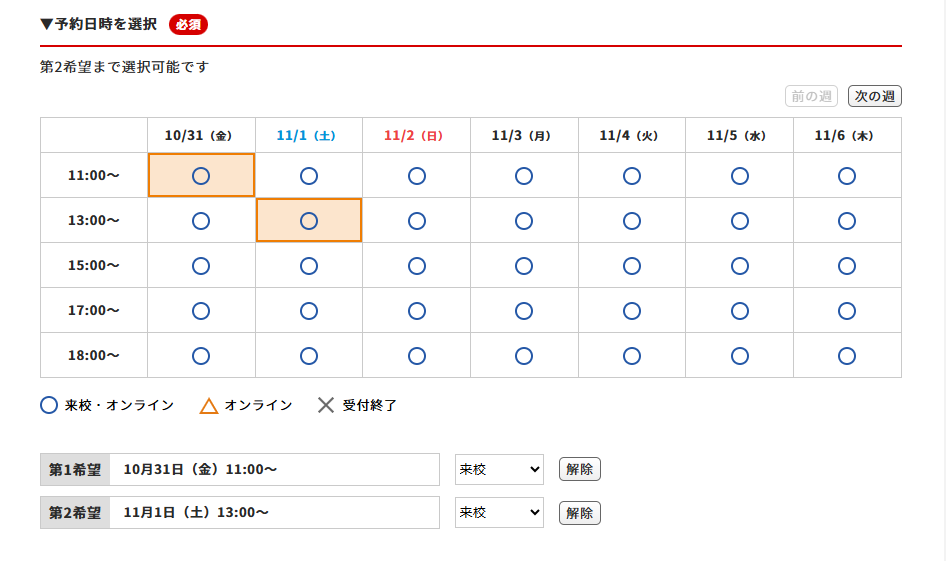Select the 11/6 (木) 11:00 slot
This screenshot has width=946, height=561.
(847, 176)
